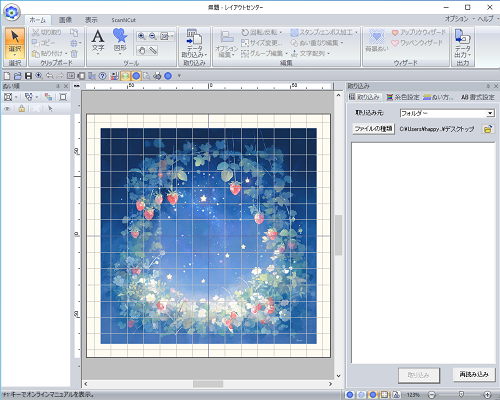Screen dimensions: 500x400
Task: Click the new file icon in quick toolbar
Action: 7,76
